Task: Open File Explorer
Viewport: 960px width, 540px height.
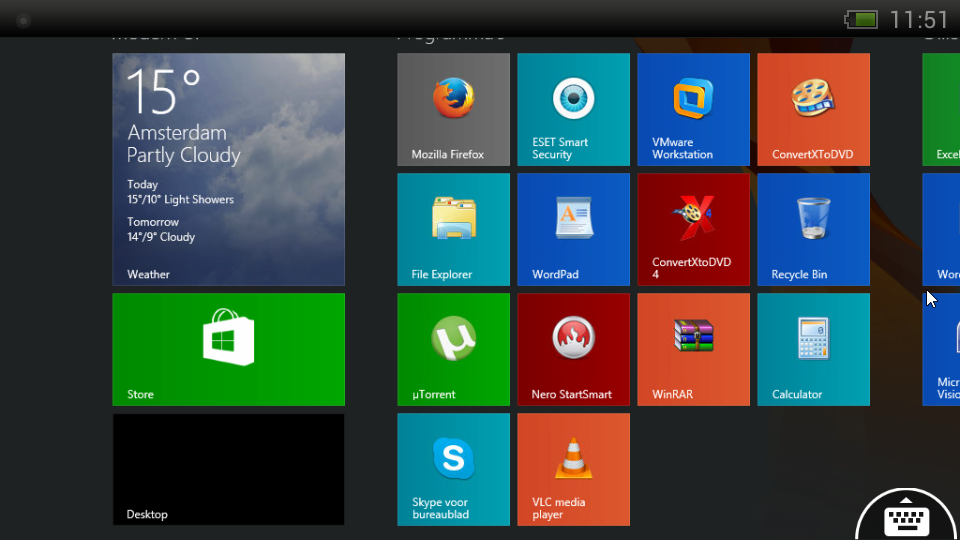Action: tap(453, 229)
